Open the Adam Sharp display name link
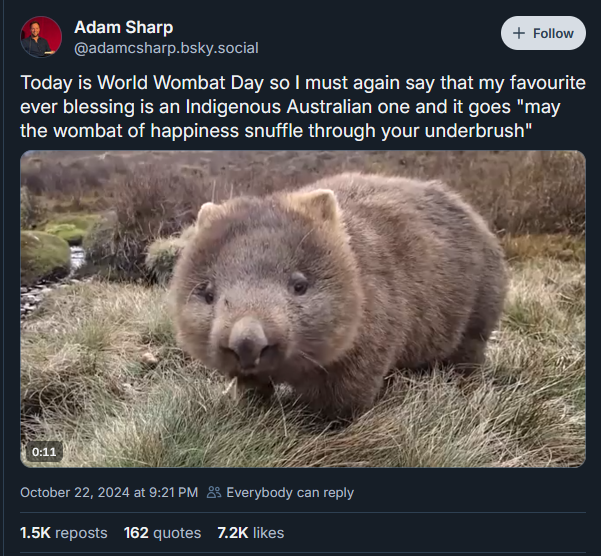 pos(123,27)
